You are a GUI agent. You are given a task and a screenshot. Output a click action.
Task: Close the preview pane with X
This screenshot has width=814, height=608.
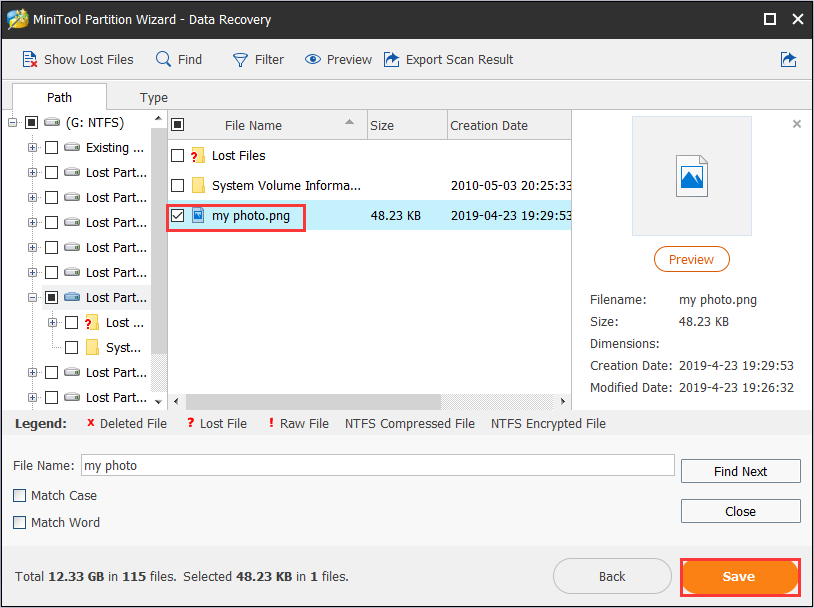pos(796,124)
